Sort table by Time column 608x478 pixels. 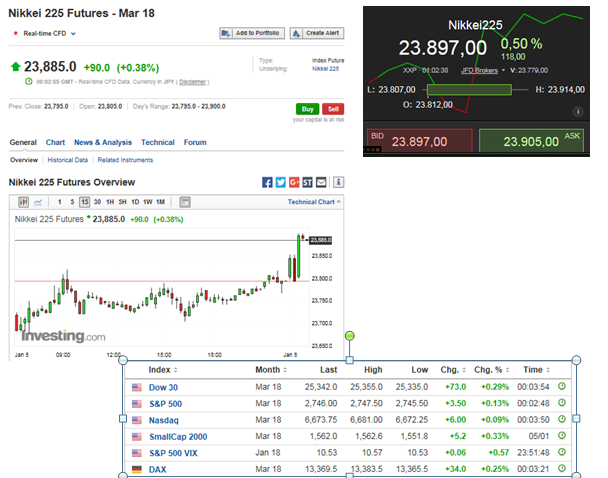point(536,370)
